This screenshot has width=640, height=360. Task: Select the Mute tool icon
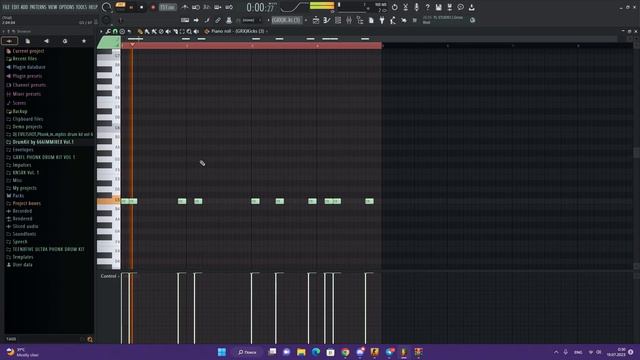pos(168,31)
